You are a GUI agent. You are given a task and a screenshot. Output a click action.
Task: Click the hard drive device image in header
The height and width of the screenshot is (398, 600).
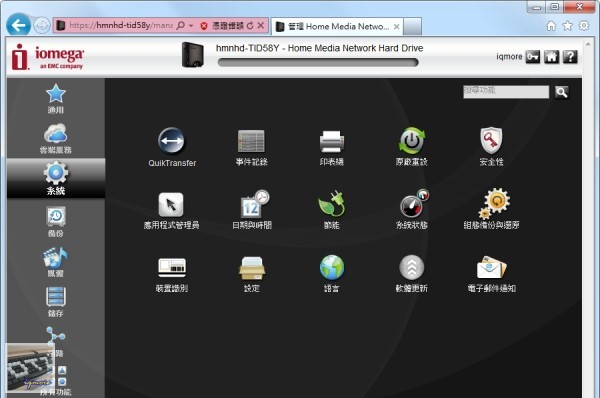192,55
